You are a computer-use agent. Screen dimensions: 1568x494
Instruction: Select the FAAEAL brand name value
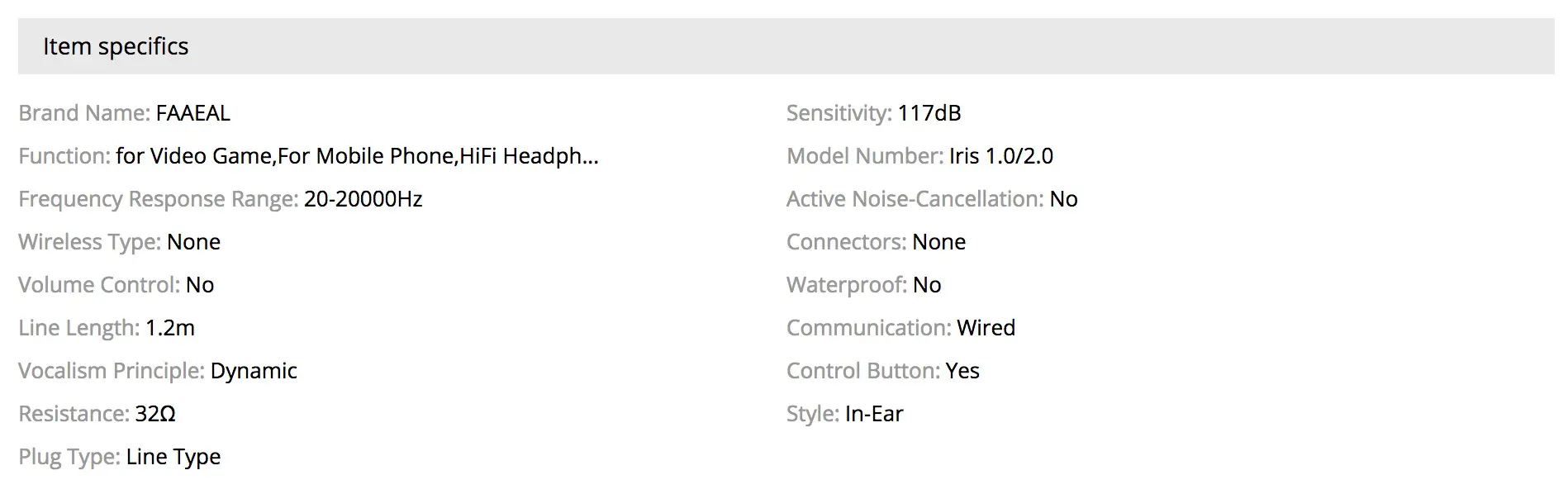click(x=193, y=113)
